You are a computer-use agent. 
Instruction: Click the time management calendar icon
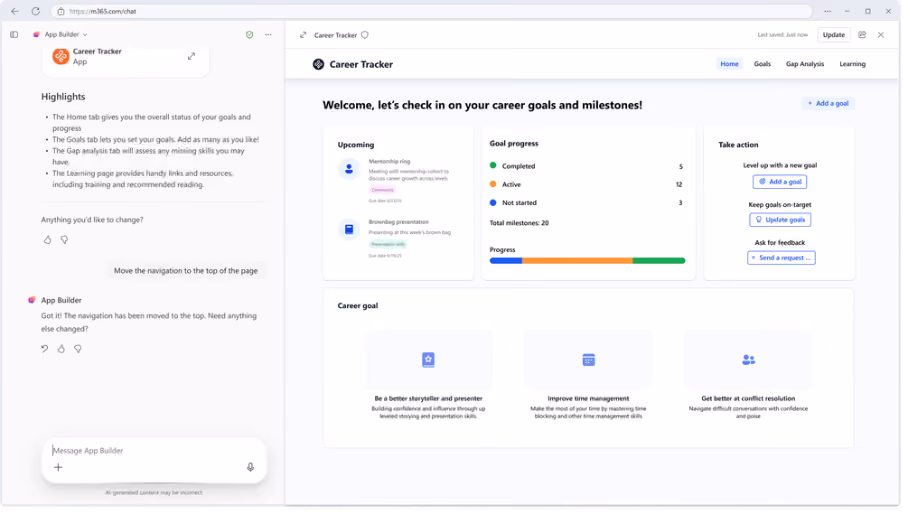point(588,360)
